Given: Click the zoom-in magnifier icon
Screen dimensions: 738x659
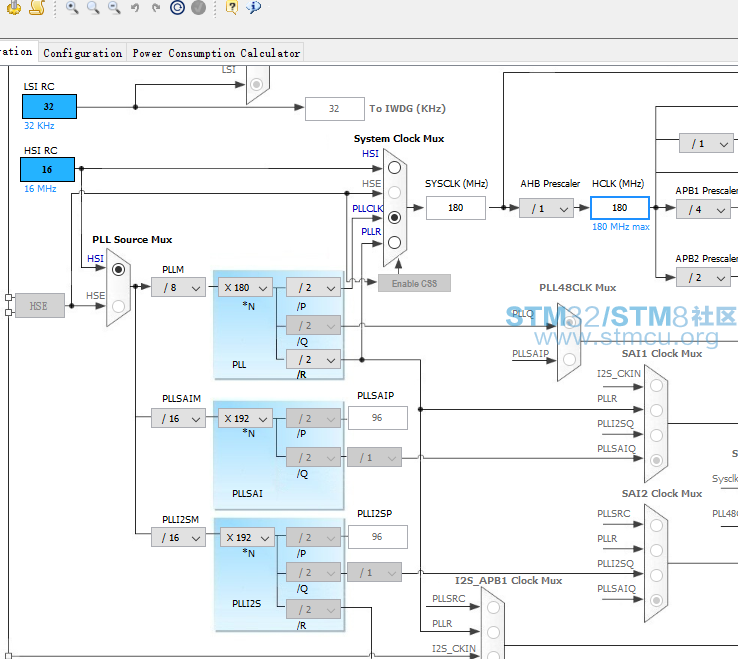Looking at the screenshot, I should coord(72,7).
